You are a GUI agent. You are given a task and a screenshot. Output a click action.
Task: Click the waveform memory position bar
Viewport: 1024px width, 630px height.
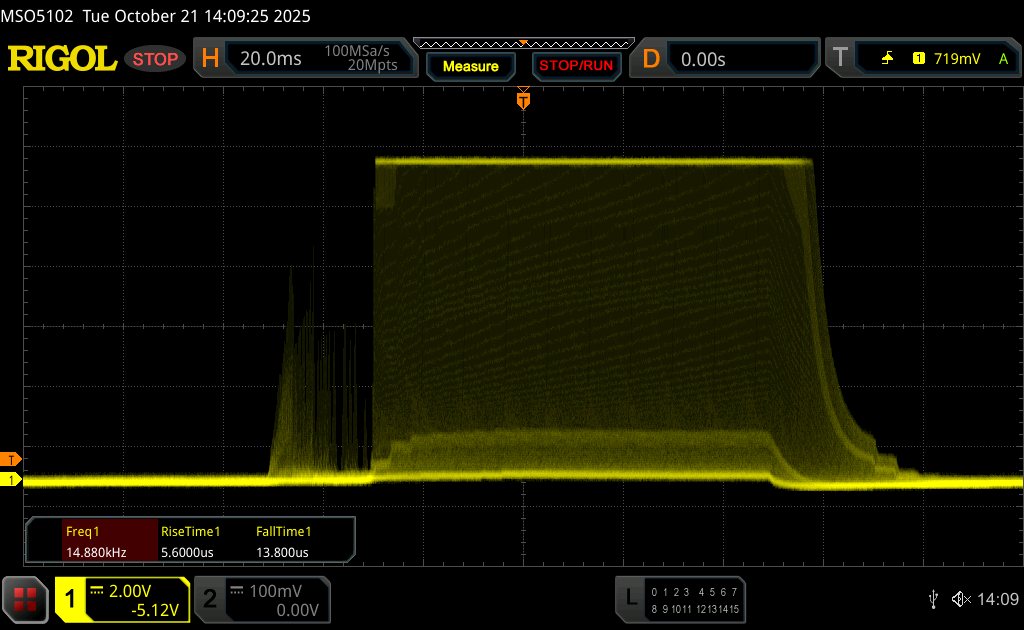[522, 43]
